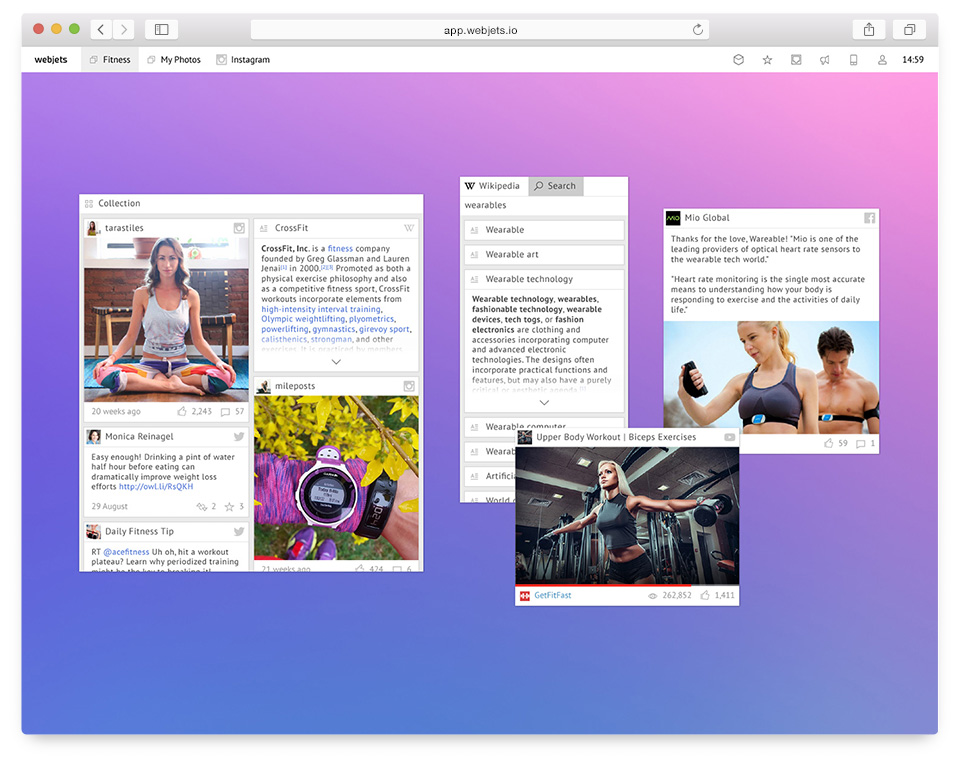Image resolution: width=960 pixels, height=765 pixels.
Task: Open the 'Wearable' search result
Action: click(544, 230)
